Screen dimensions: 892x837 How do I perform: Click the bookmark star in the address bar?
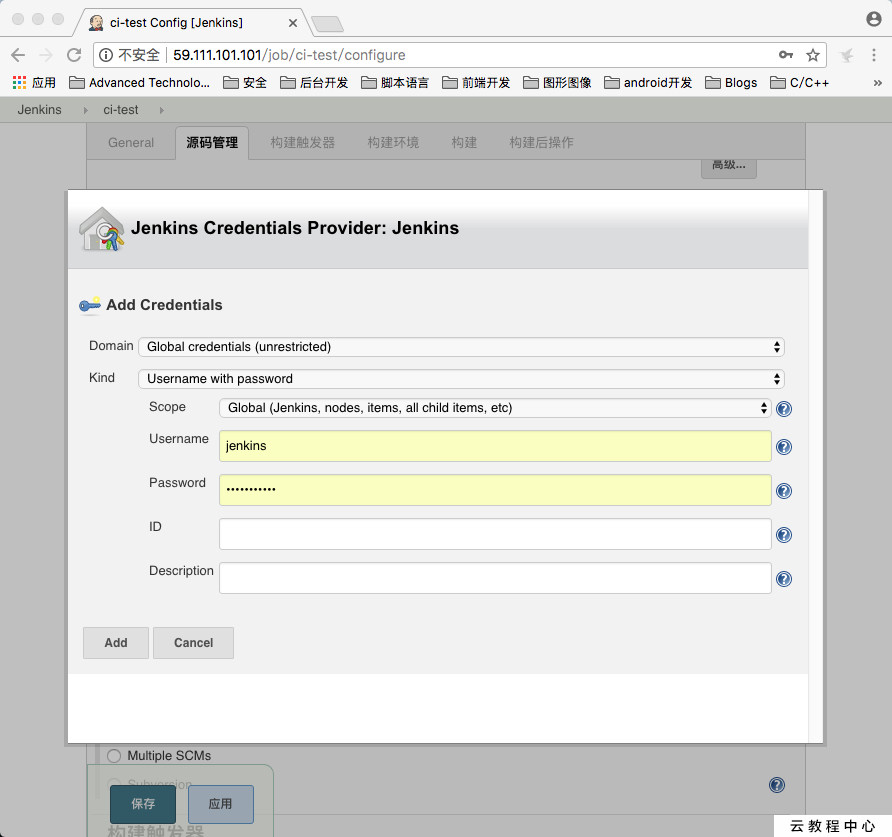point(813,55)
